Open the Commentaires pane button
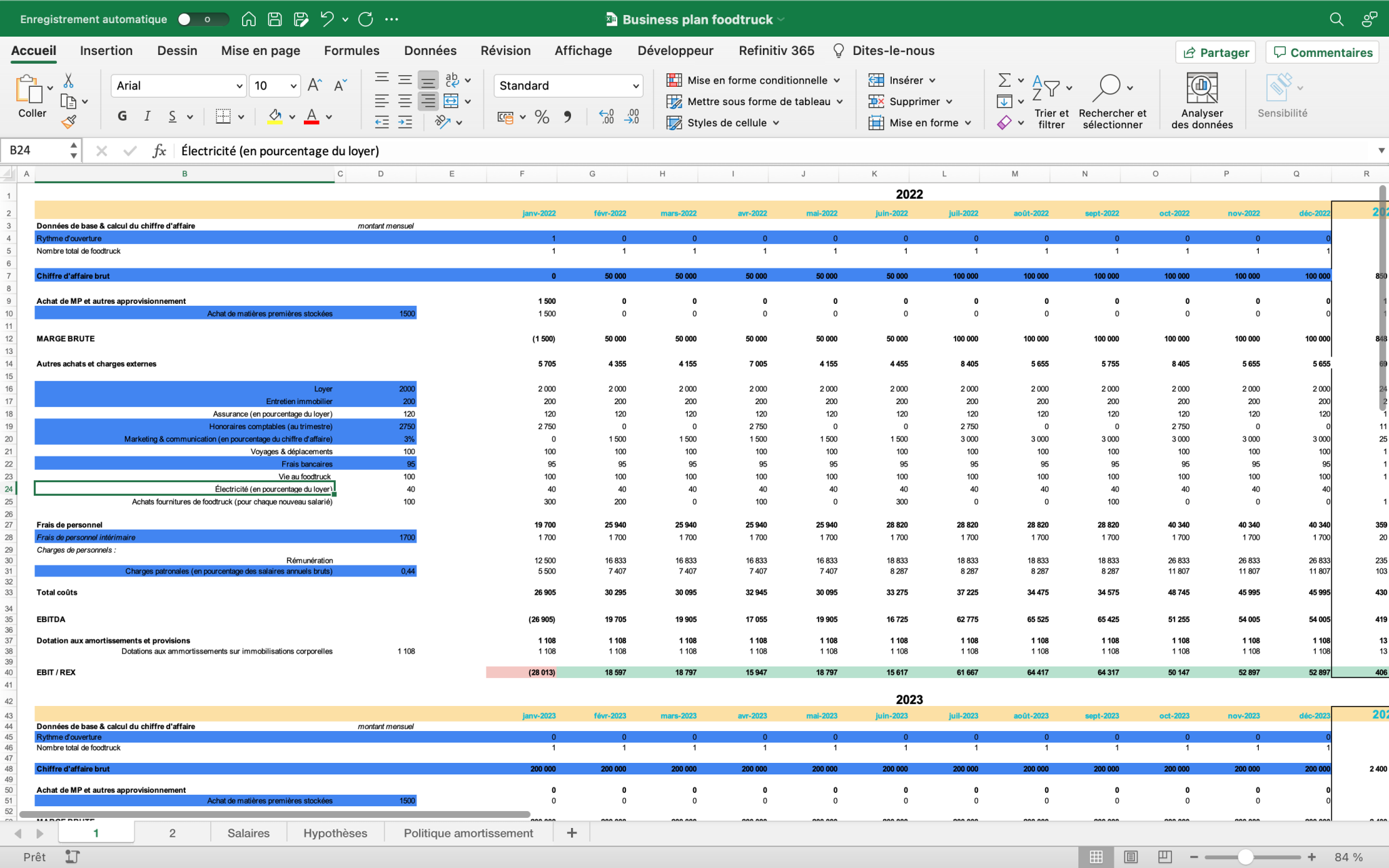The height and width of the screenshot is (868, 1389). (1323, 52)
